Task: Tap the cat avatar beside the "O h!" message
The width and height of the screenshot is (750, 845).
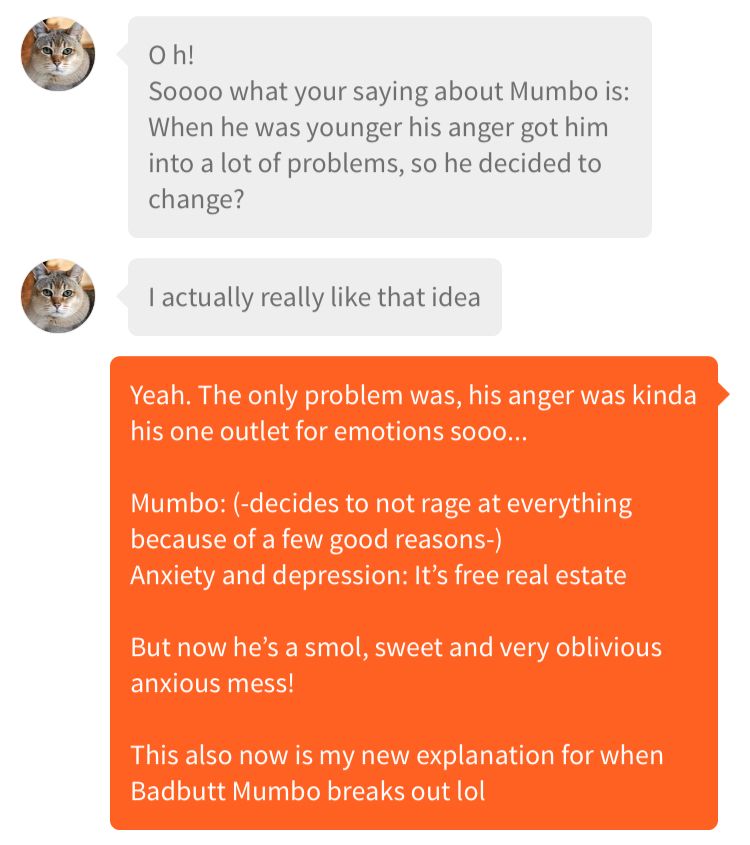Action: tap(58, 54)
